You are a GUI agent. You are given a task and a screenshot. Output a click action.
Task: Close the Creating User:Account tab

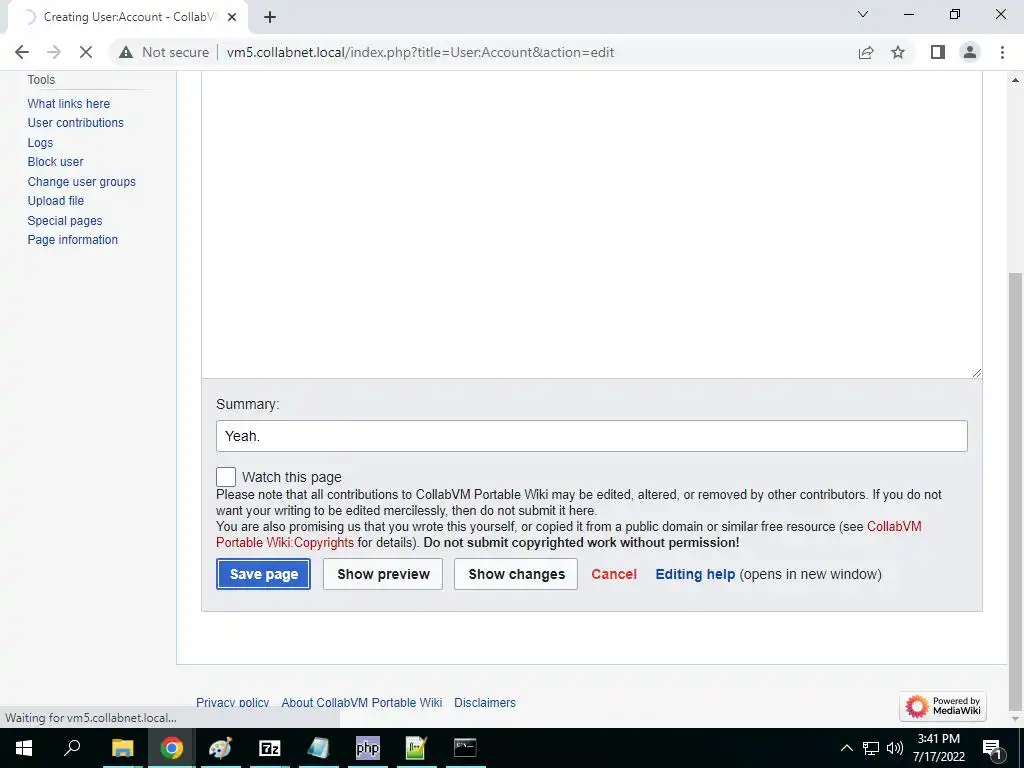click(x=232, y=17)
